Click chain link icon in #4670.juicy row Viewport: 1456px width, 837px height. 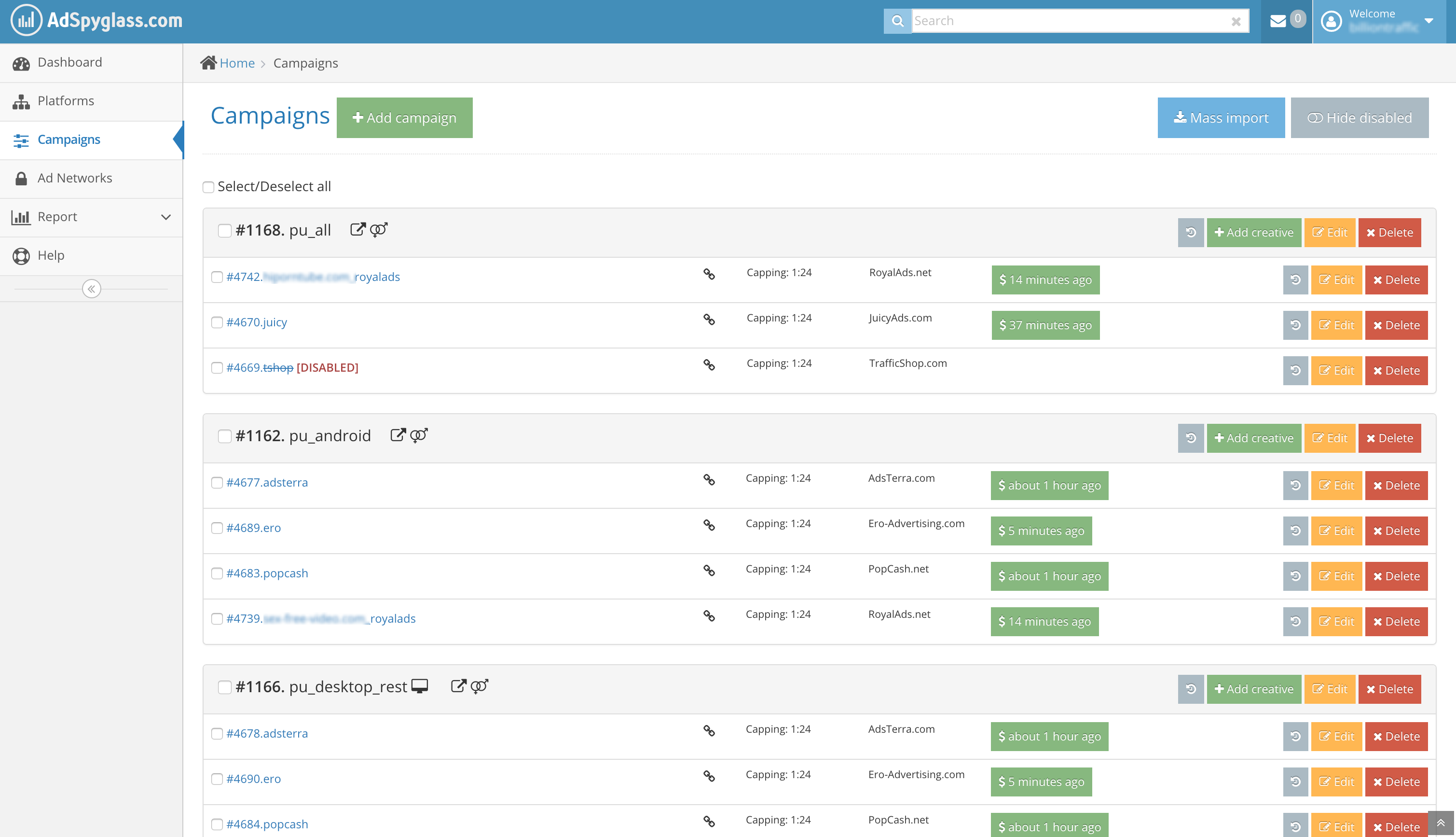coord(709,320)
